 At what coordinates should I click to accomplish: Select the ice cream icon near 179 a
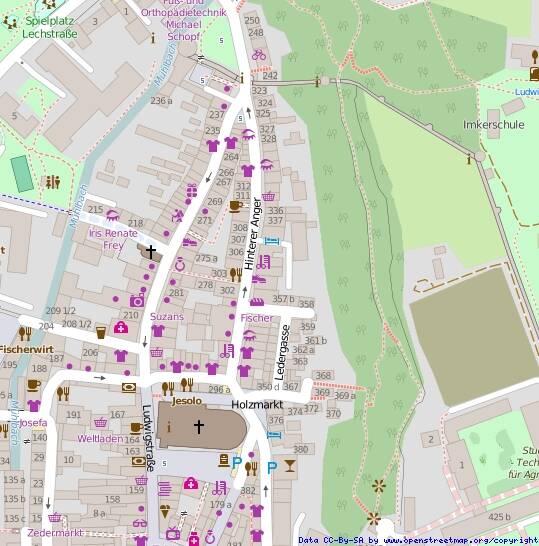click(165, 512)
